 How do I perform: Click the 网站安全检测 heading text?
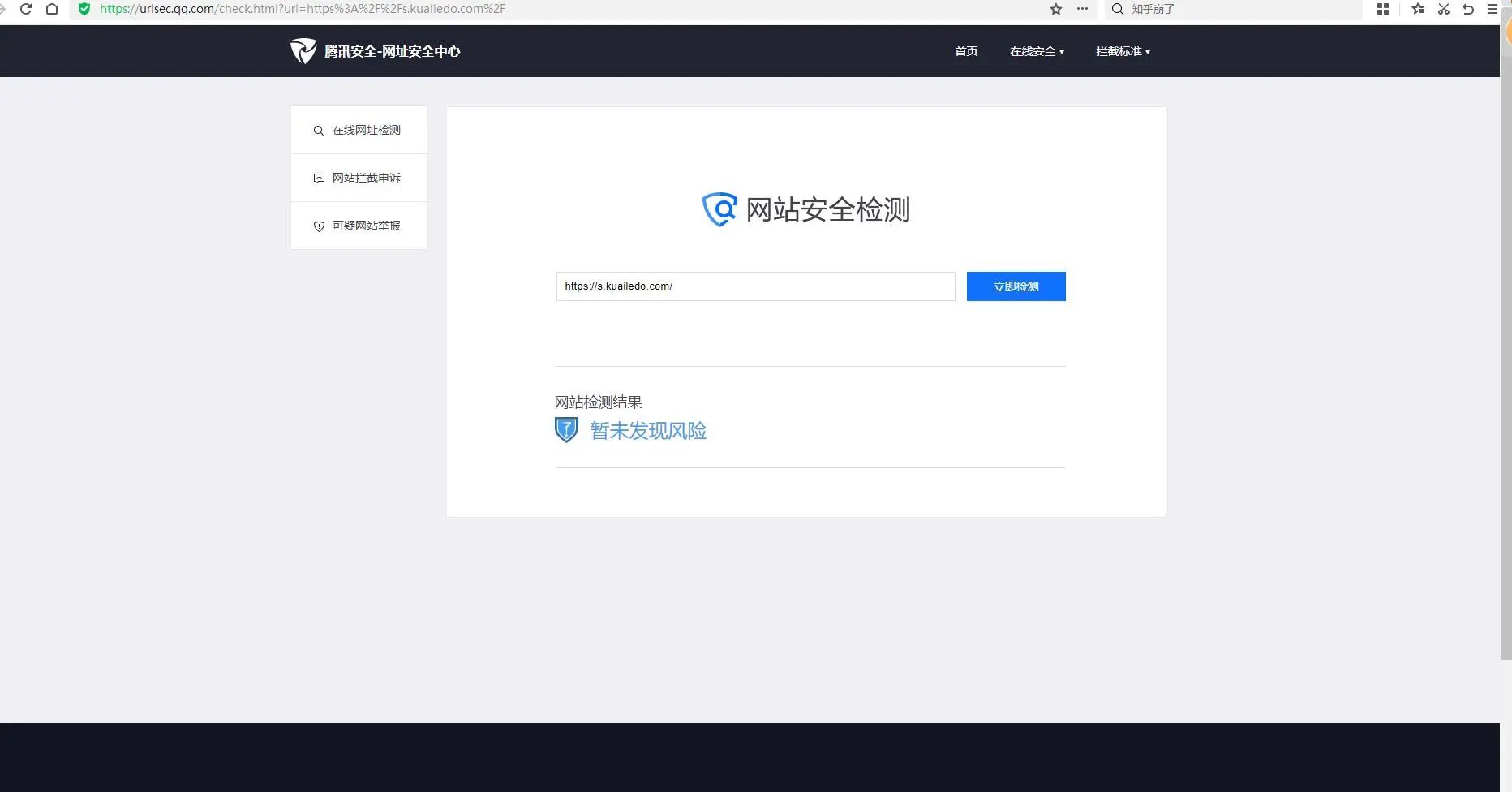click(x=828, y=209)
